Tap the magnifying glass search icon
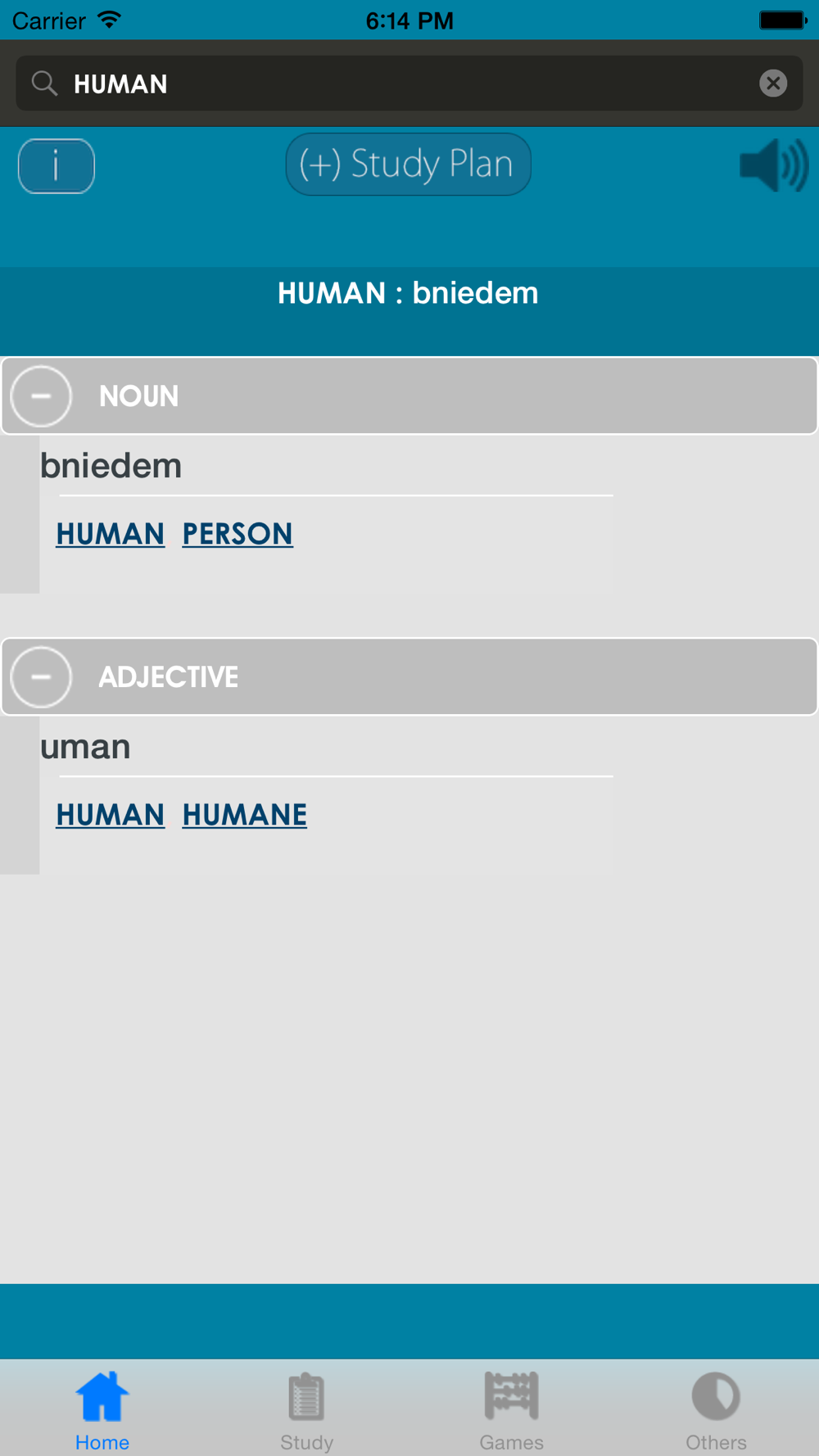819x1456 pixels. tap(44, 84)
